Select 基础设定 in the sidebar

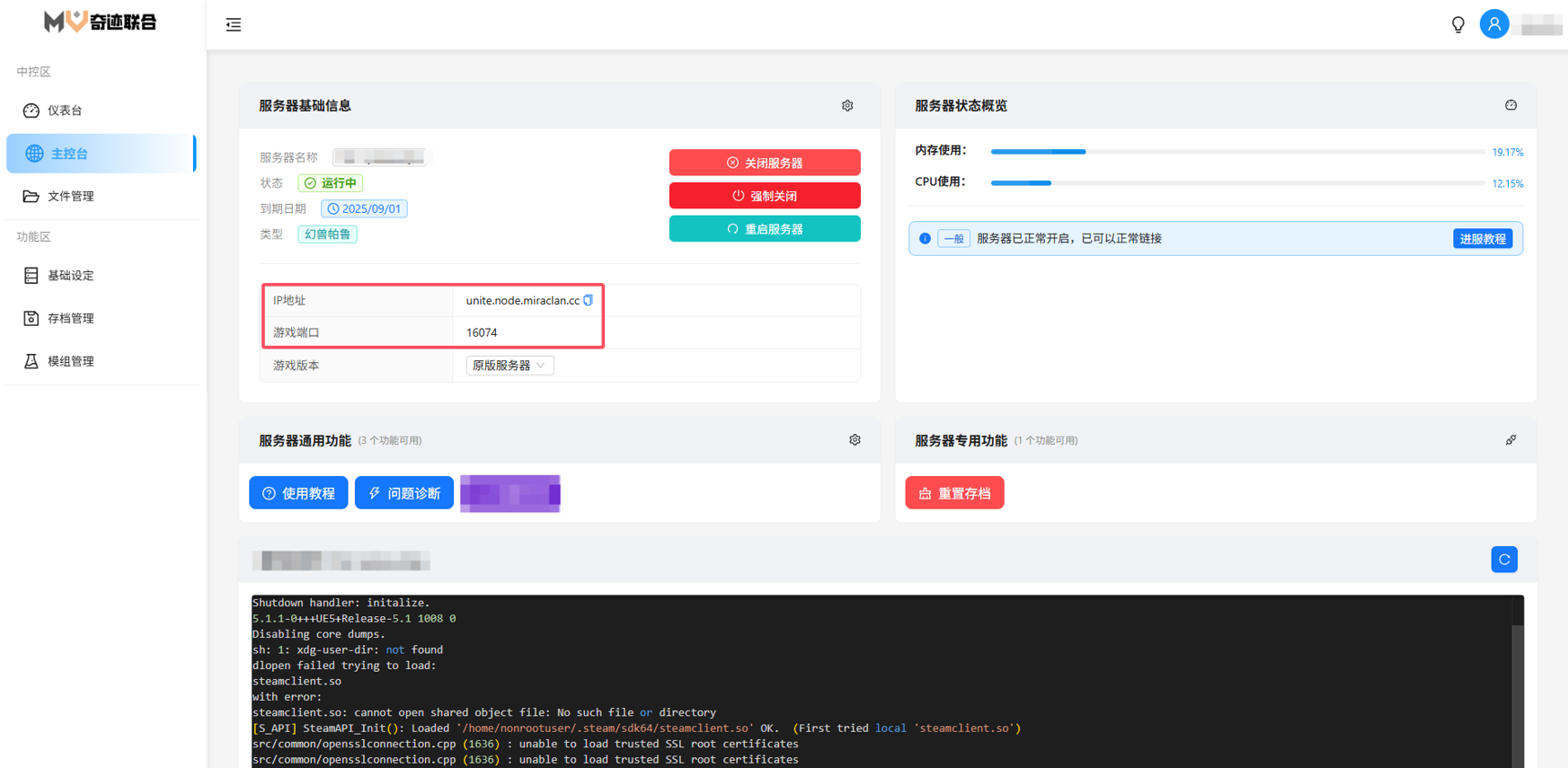pos(70,276)
